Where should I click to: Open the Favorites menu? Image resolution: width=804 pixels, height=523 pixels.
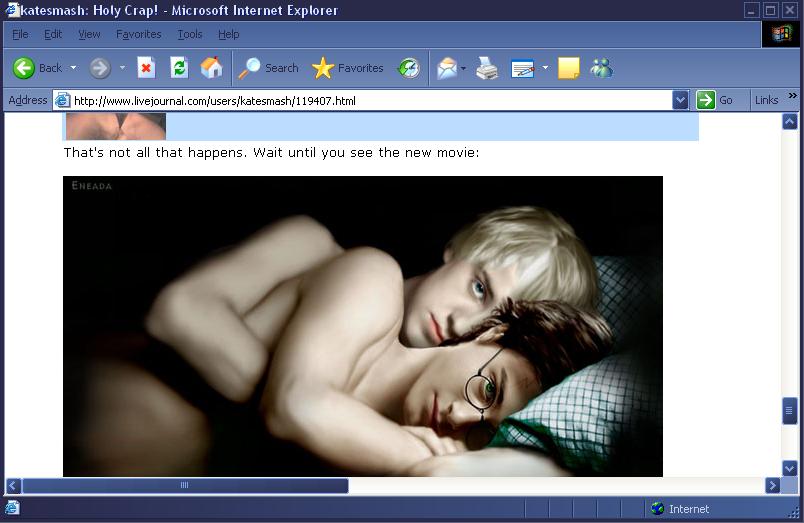click(x=138, y=34)
